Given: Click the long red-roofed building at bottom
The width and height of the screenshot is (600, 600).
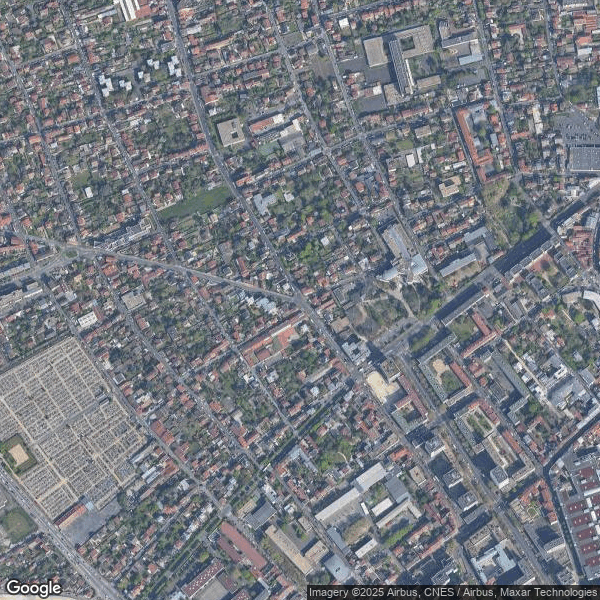Looking at the screenshot, I should click(243, 546).
